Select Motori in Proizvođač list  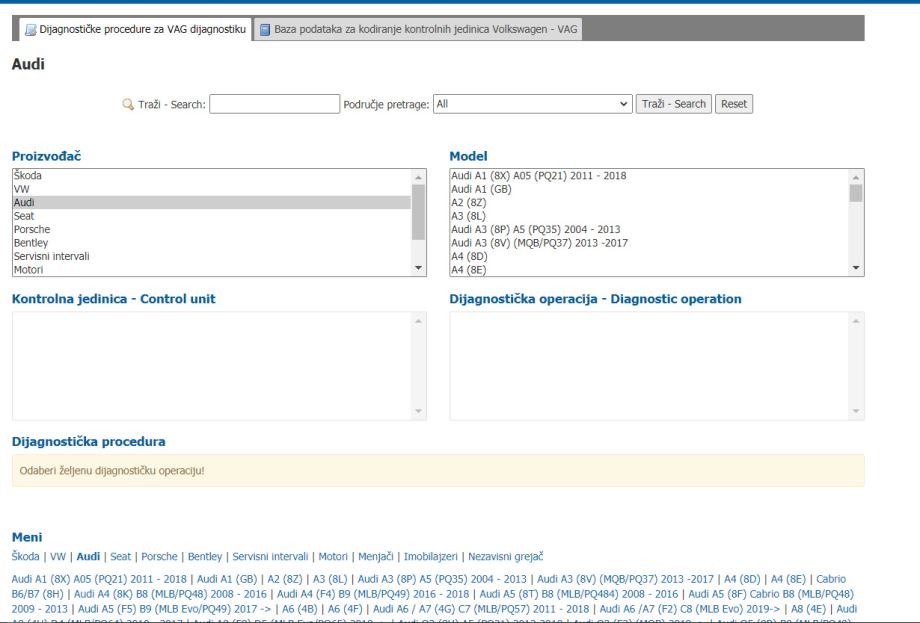coord(212,270)
